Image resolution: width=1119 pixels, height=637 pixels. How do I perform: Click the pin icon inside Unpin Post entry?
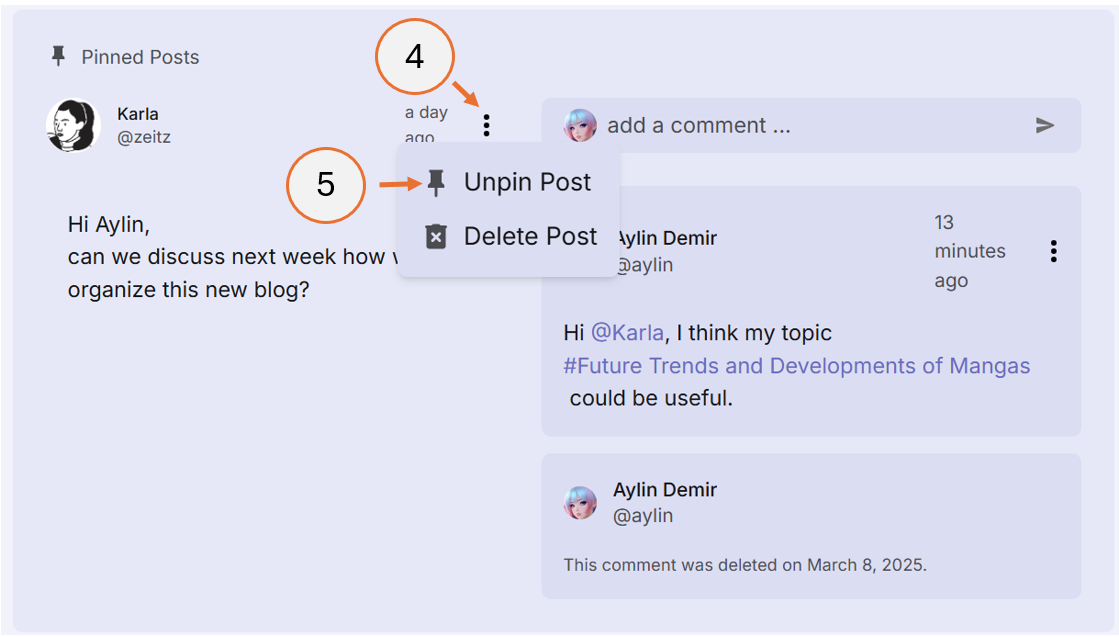coord(437,181)
